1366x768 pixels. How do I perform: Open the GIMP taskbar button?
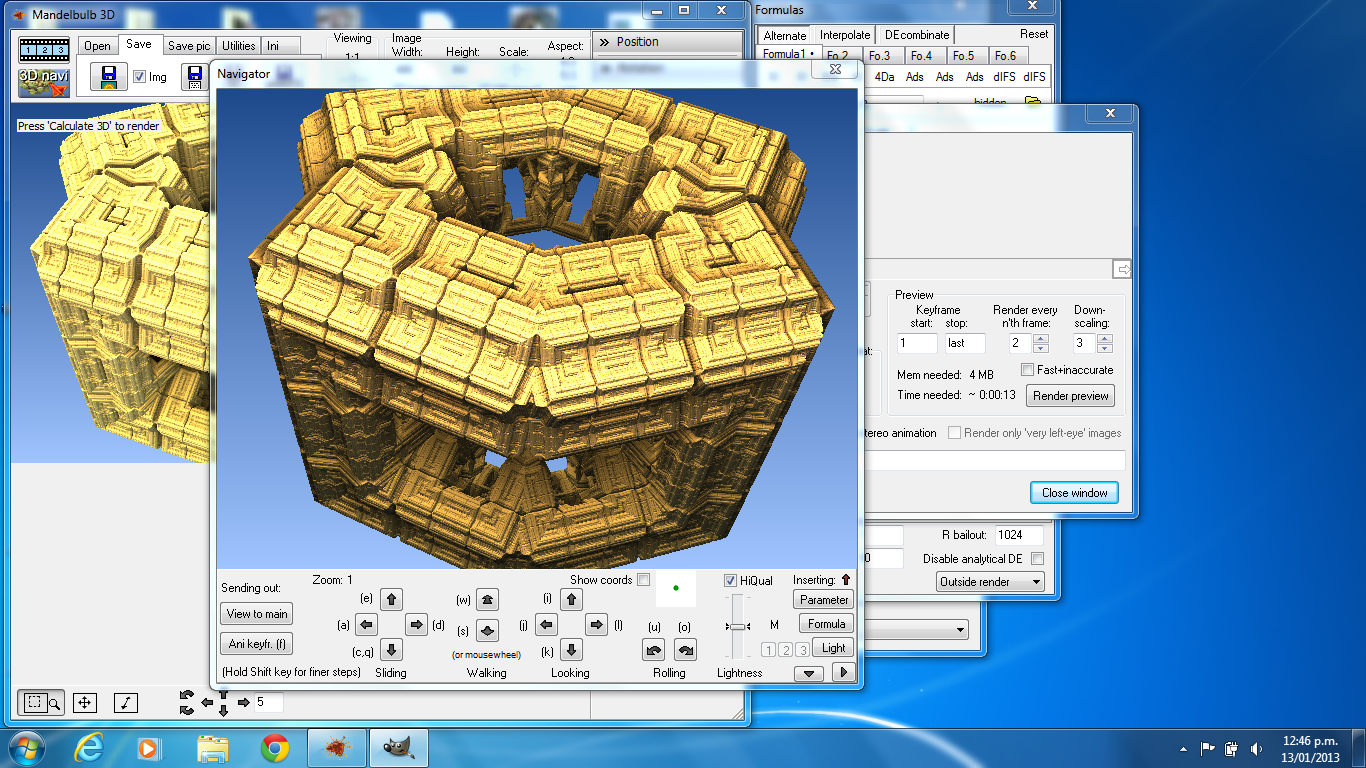point(399,748)
